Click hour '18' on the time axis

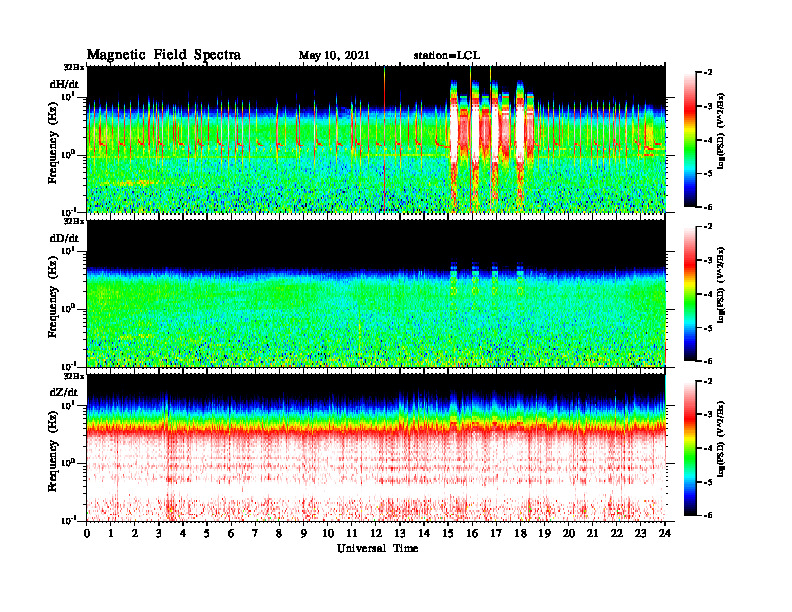point(520,533)
